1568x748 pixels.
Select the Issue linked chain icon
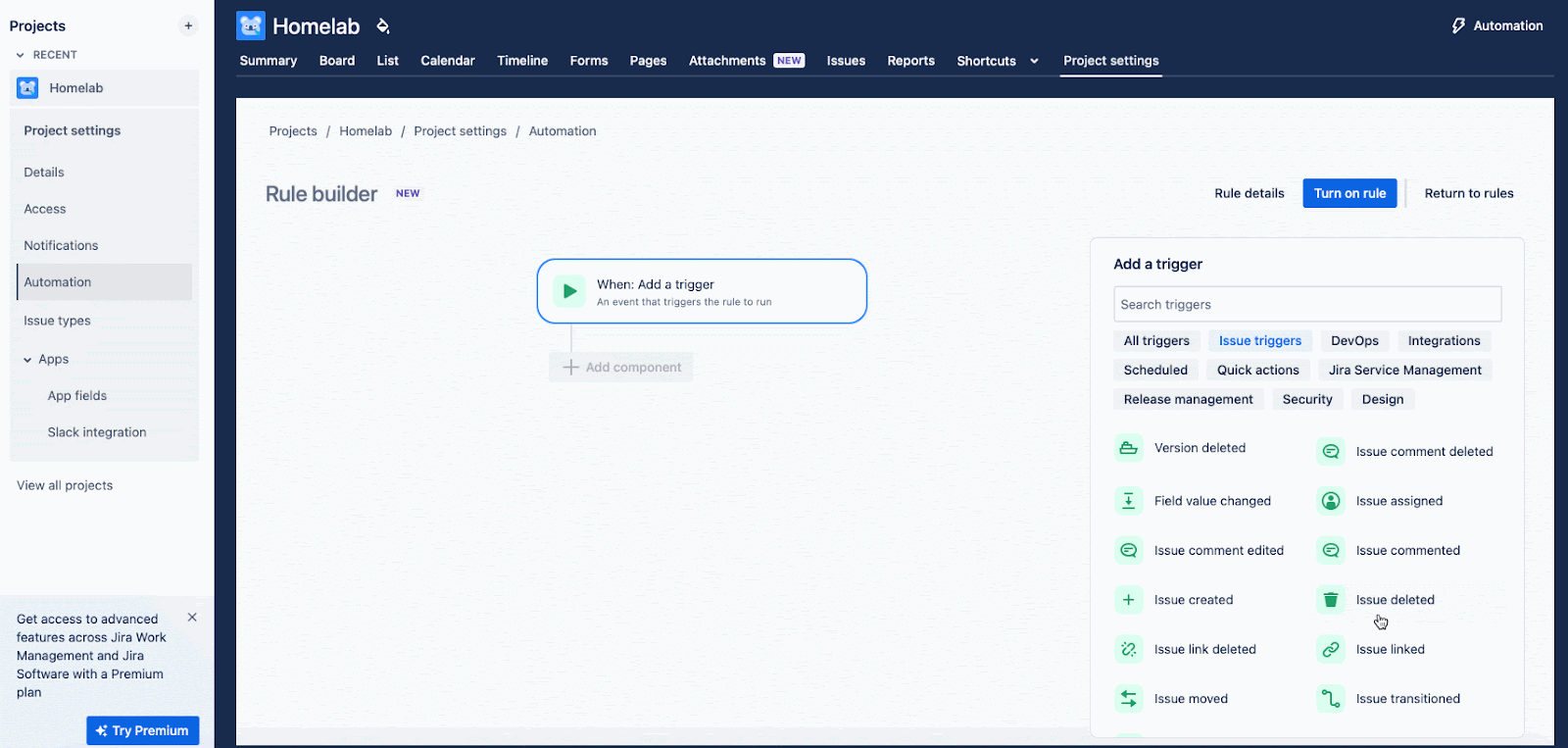(1331, 649)
